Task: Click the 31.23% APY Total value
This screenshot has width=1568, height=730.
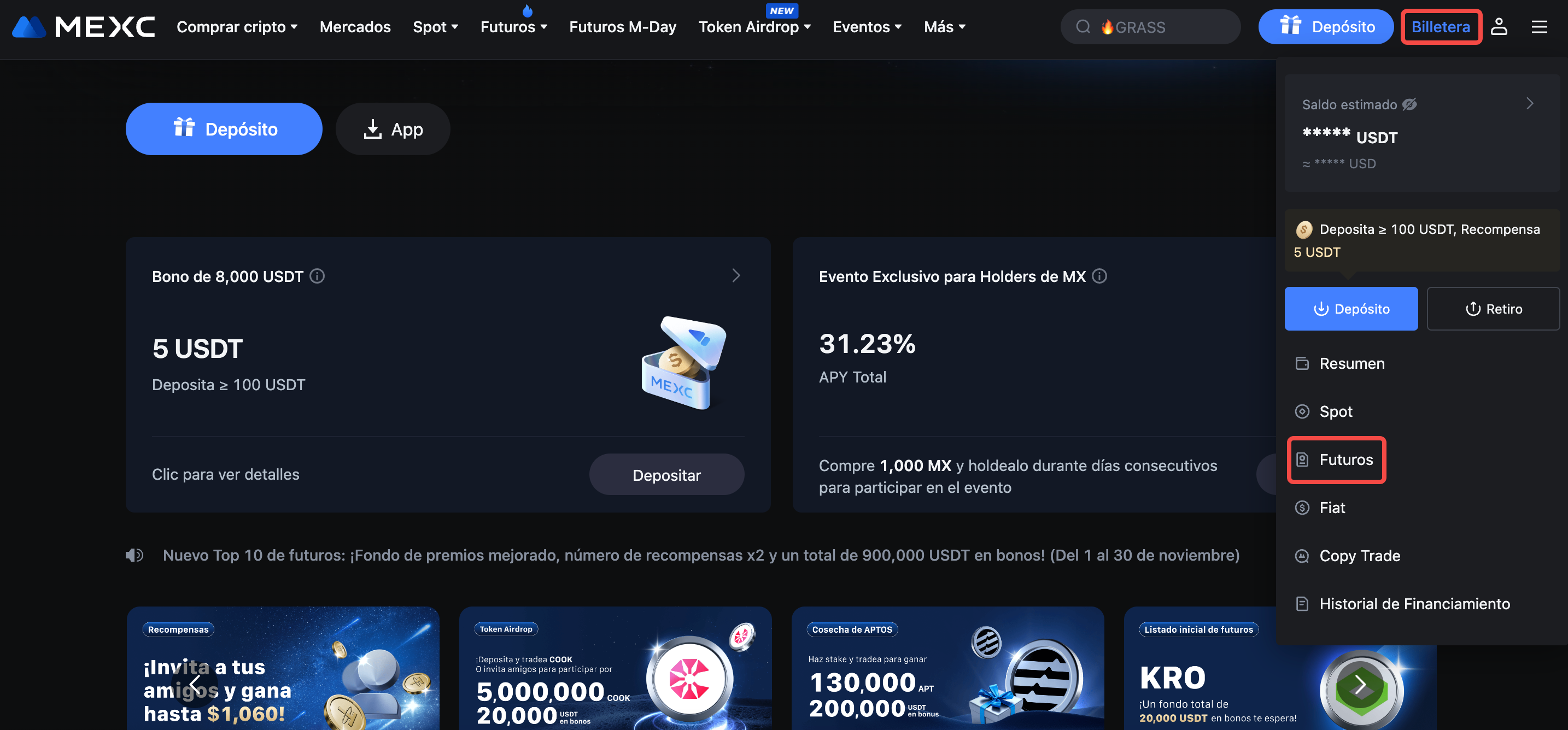Action: (867, 344)
